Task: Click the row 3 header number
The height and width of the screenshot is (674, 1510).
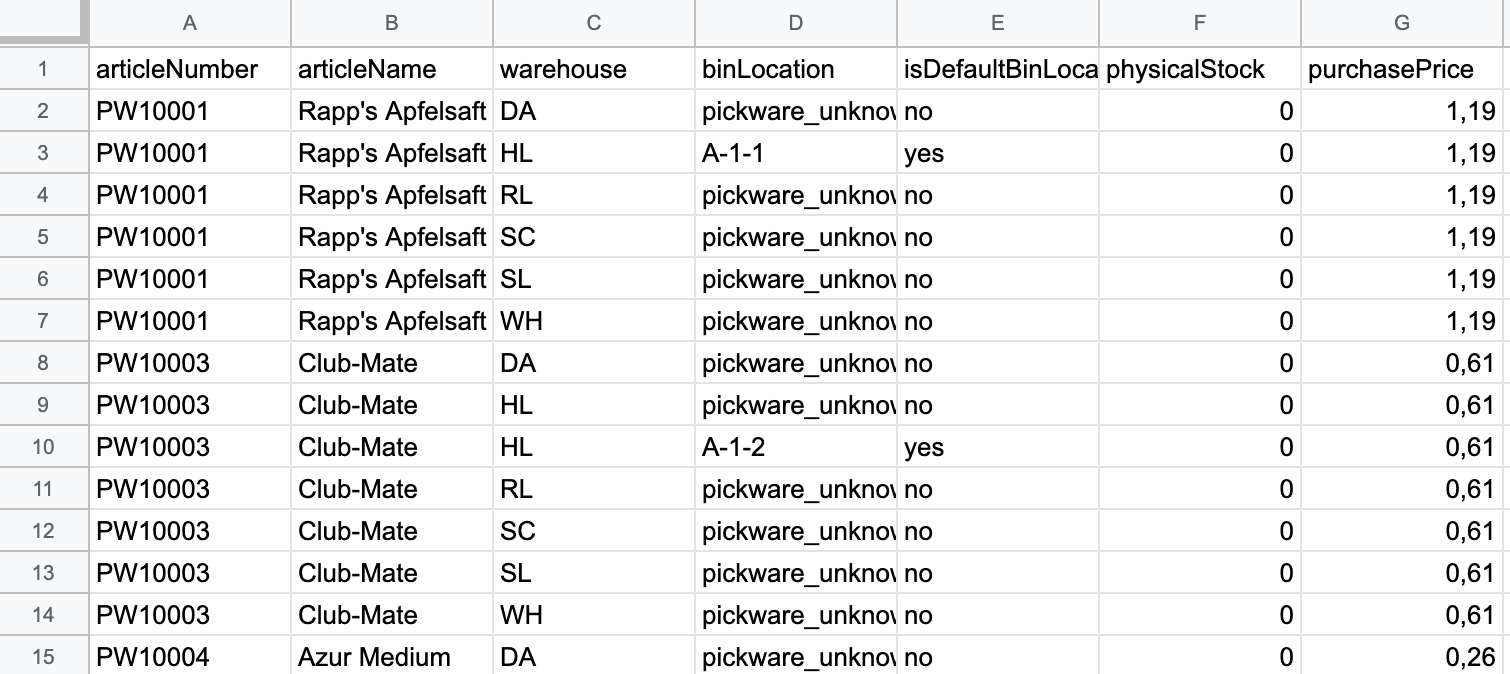Action: coord(44,153)
